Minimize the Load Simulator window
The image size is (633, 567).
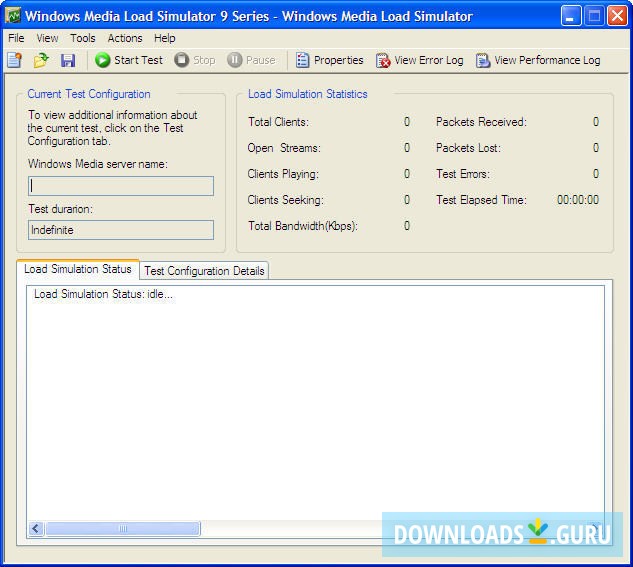coord(571,16)
